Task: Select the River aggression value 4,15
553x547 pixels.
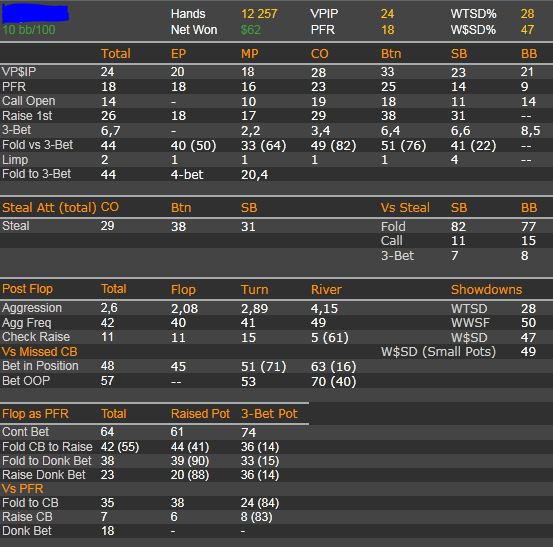Action: click(324, 309)
